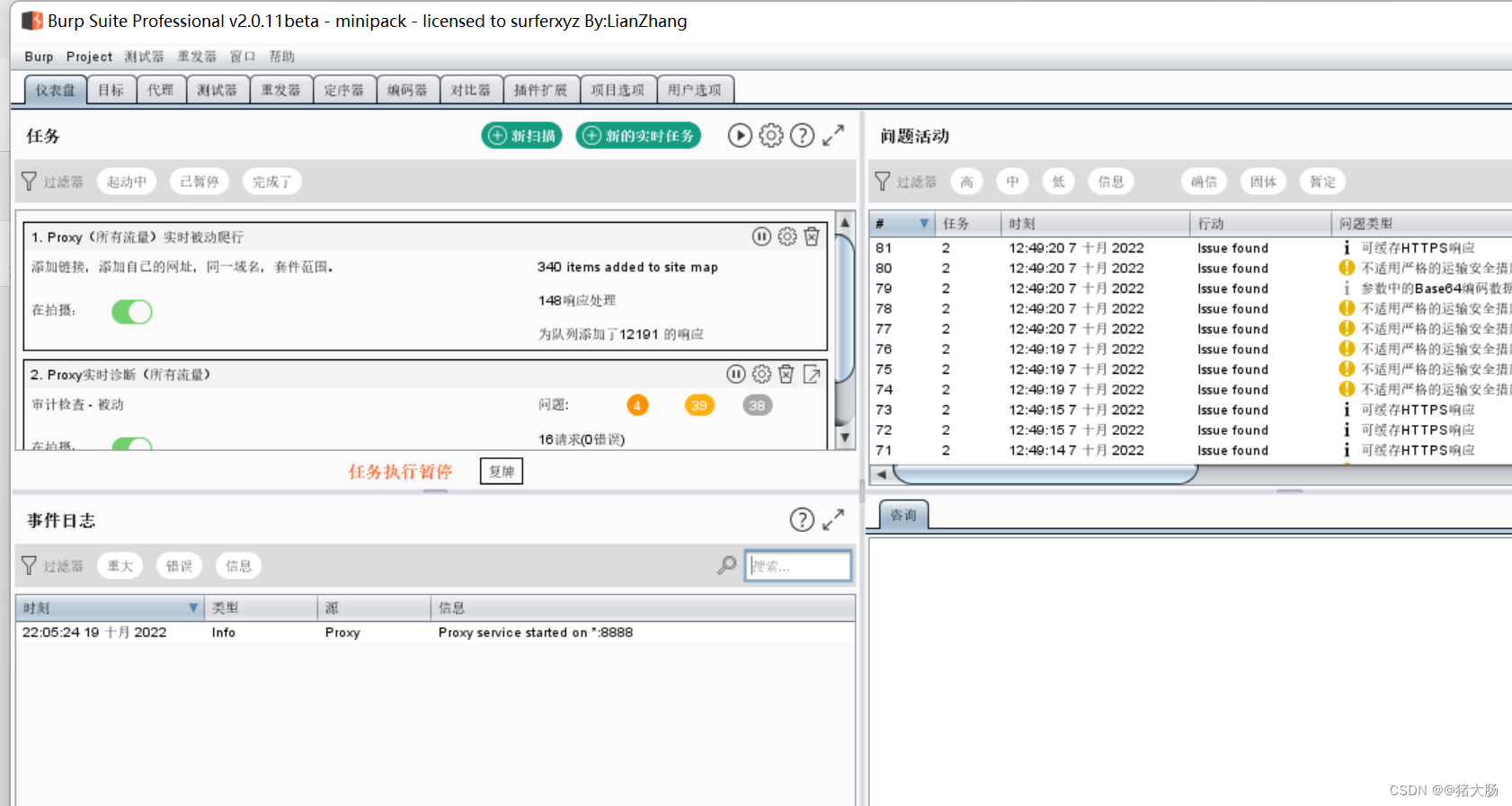Toggle the Error filter in Event log
This screenshot has width=1512, height=806.
pos(180,565)
